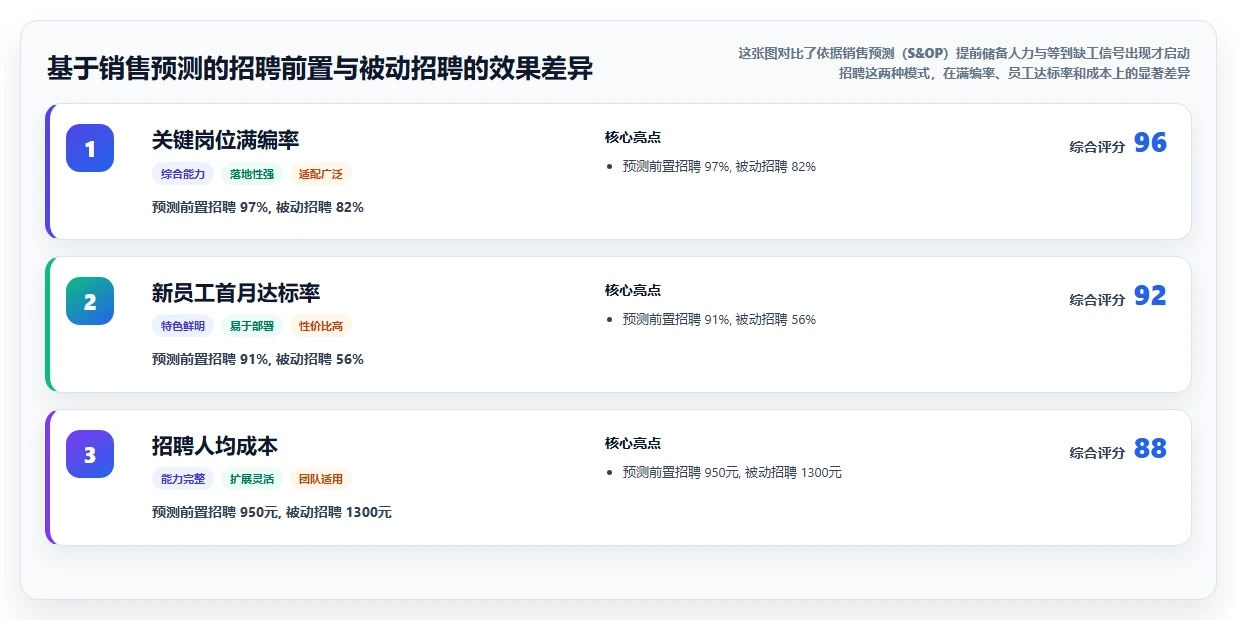Click 综合评分 label beside score 92

click(1097, 300)
